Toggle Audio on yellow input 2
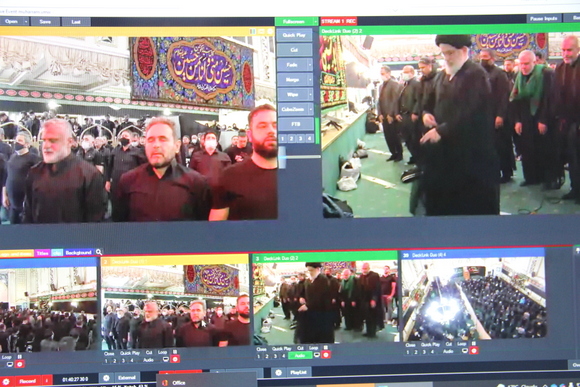 click(x=148, y=360)
